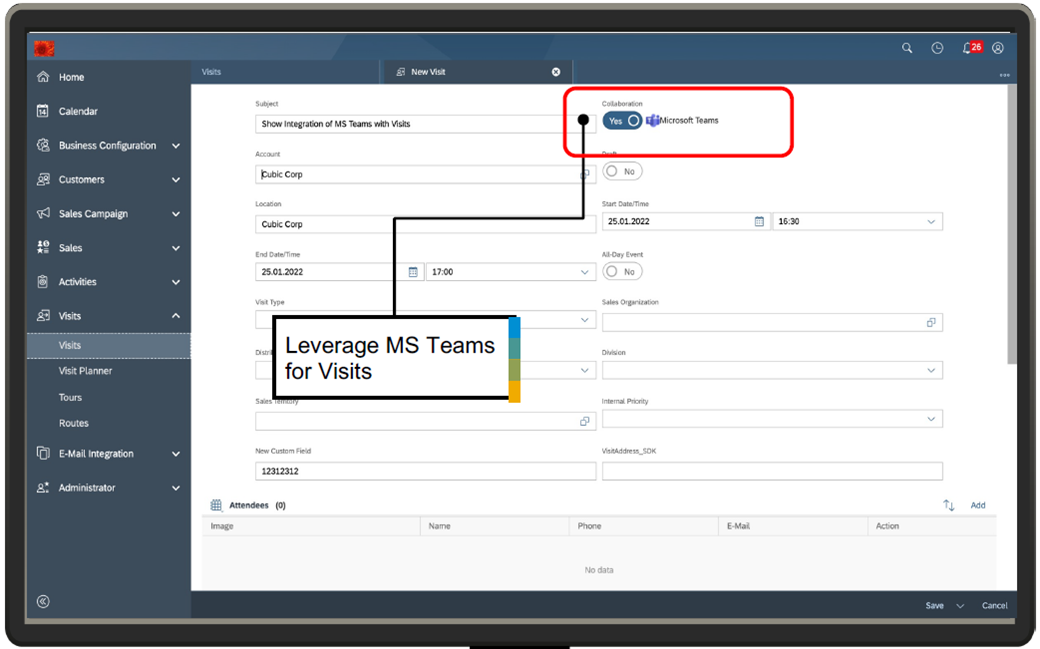This screenshot has height=649, width=1040.
Task: Expand E-Mail Integration menu chevron
Action: 176,454
